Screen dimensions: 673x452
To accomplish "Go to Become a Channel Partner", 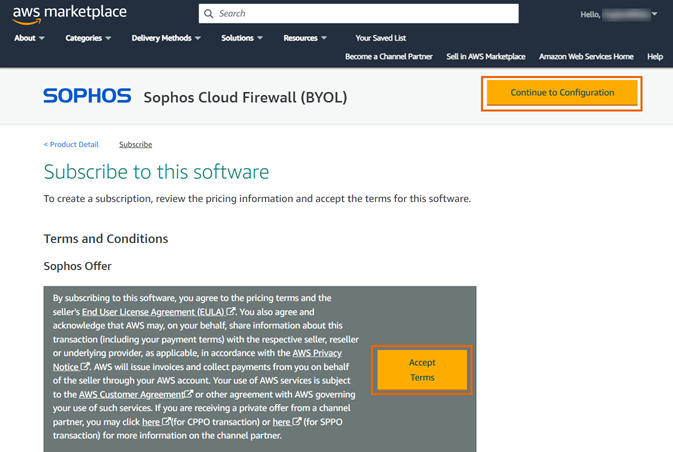I will [x=388, y=57].
